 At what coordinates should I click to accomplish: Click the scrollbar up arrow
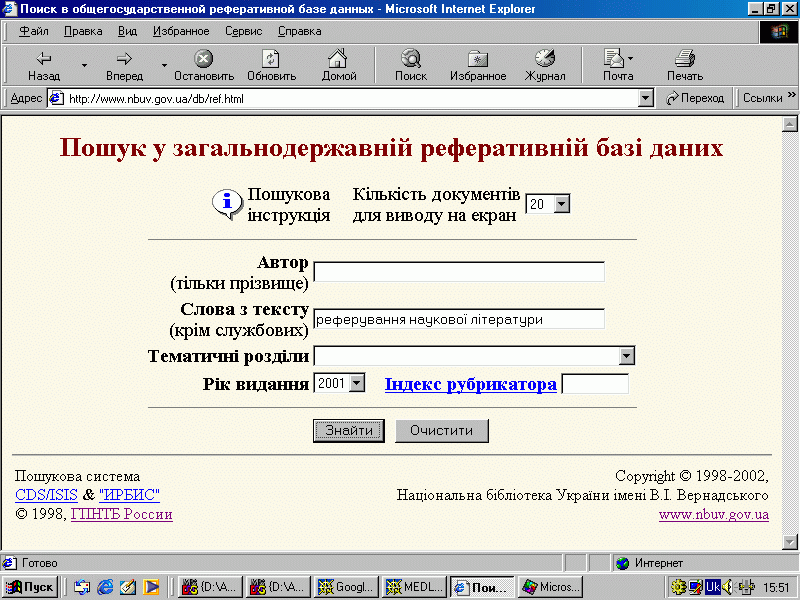[x=790, y=124]
